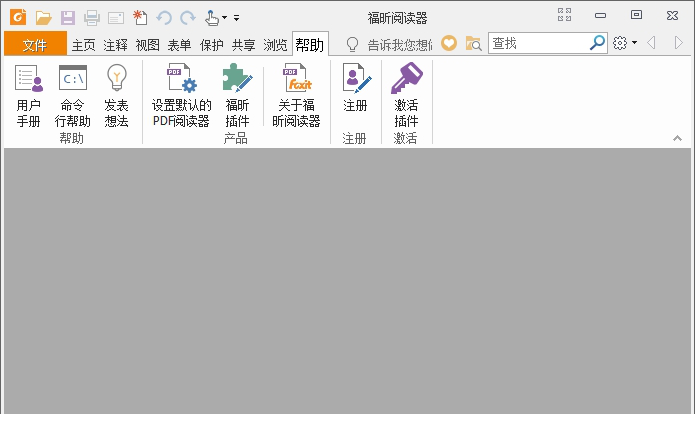Click the magnifier search button
The width and height of the screenshot is (695, 430).
coord(597,43)
